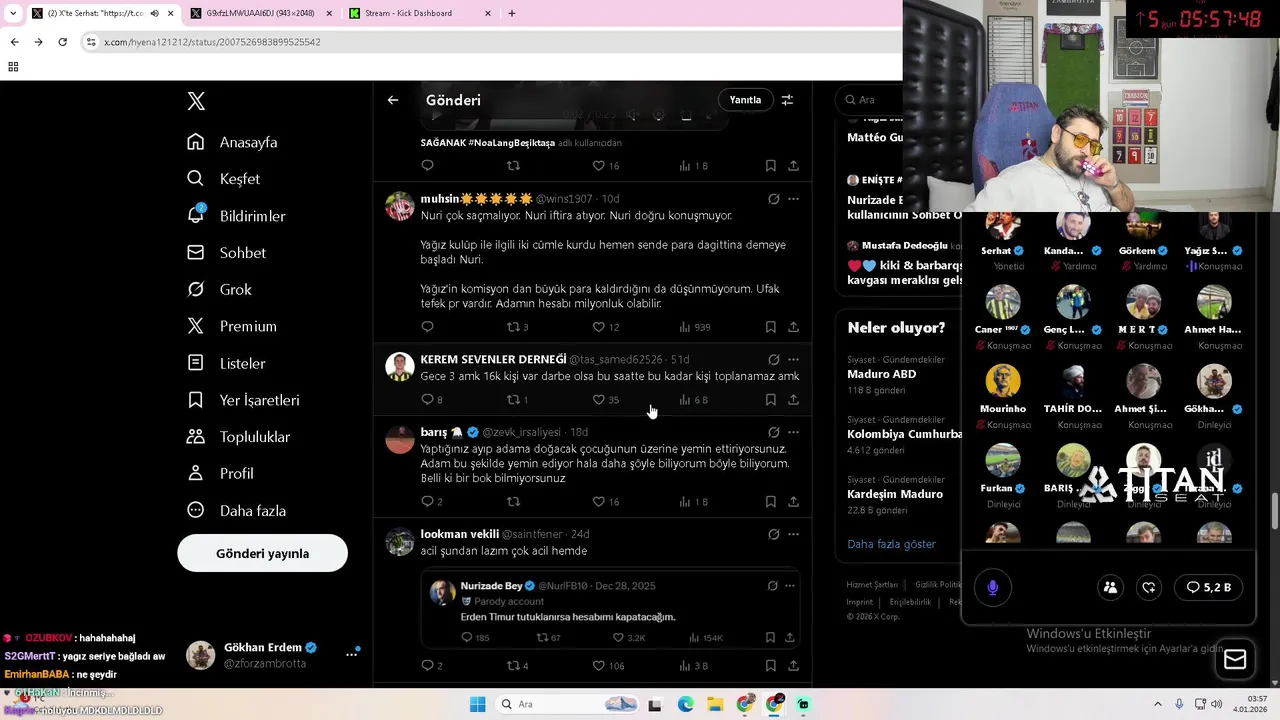Ask Grok about KEREM SEVENLER post
The image size is (1280, 720).
(773, 359)
